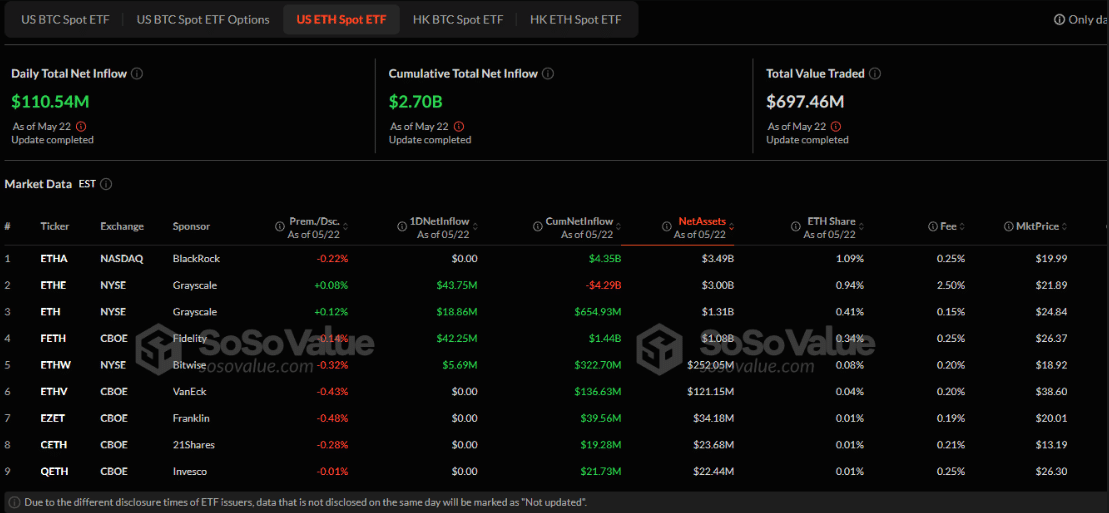Click the VanEck sponsor cell
The image size is (1109, 513).
[x=189, y=391]
